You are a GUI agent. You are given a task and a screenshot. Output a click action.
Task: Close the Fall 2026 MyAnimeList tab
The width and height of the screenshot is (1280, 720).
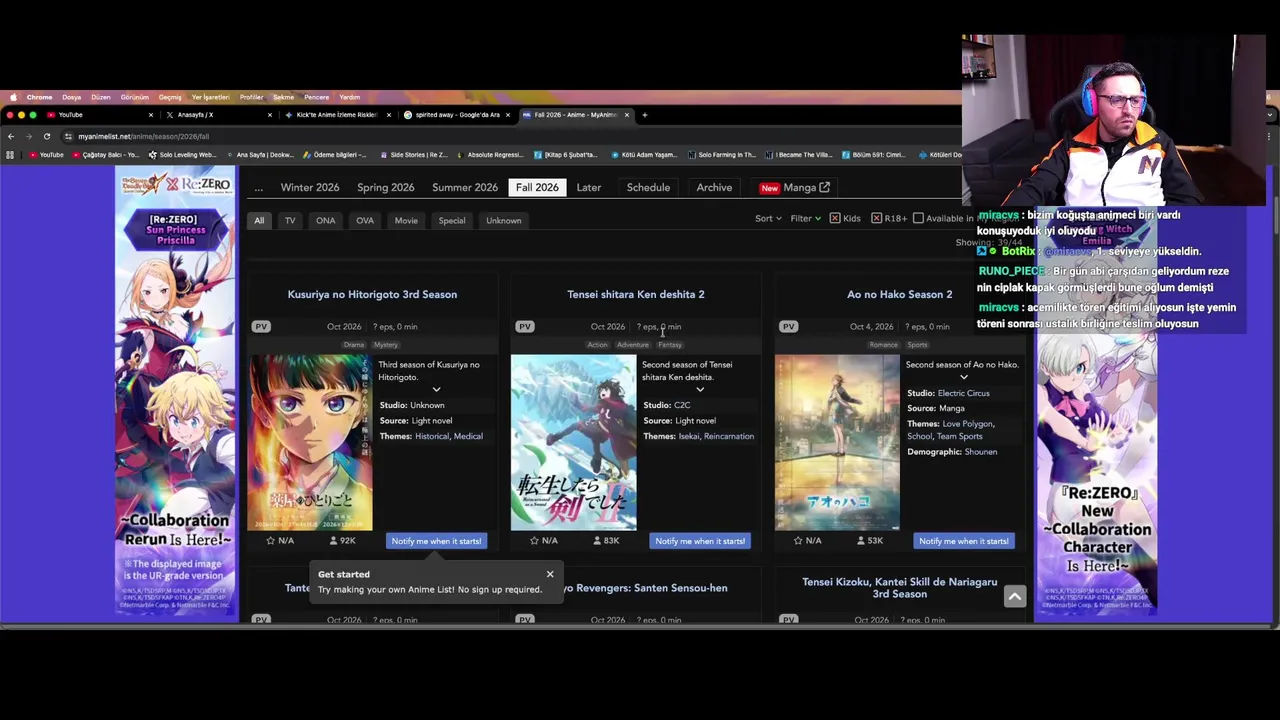pyautogui.click(x=626, y=115)
